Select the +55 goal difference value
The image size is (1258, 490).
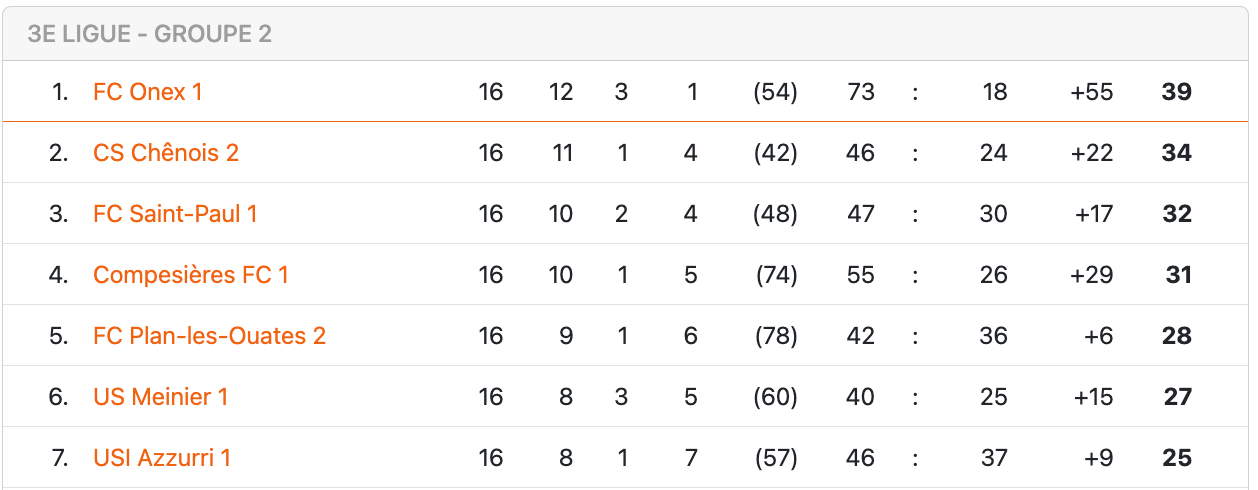[x=1091, y=92]
